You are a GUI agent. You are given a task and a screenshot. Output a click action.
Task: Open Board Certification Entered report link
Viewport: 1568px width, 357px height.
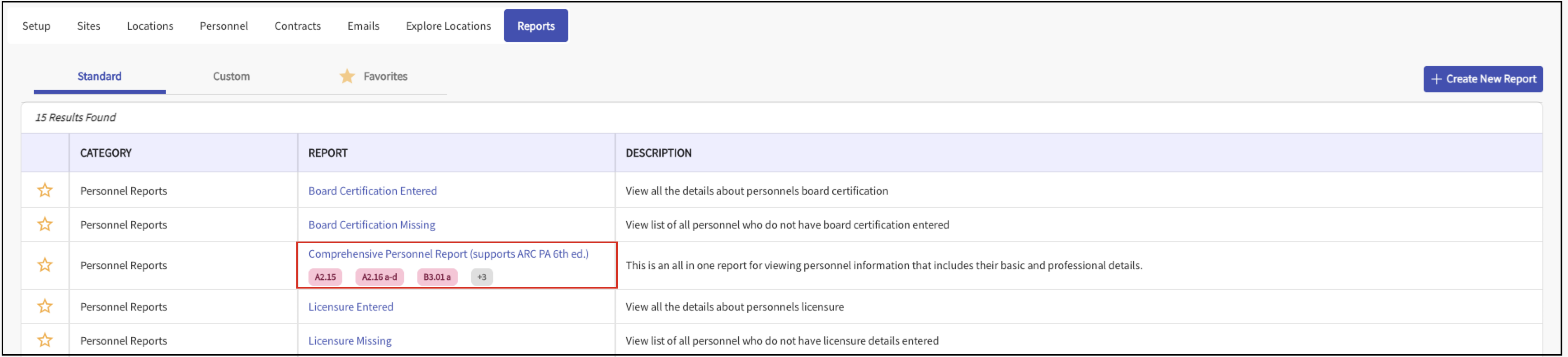372,191
